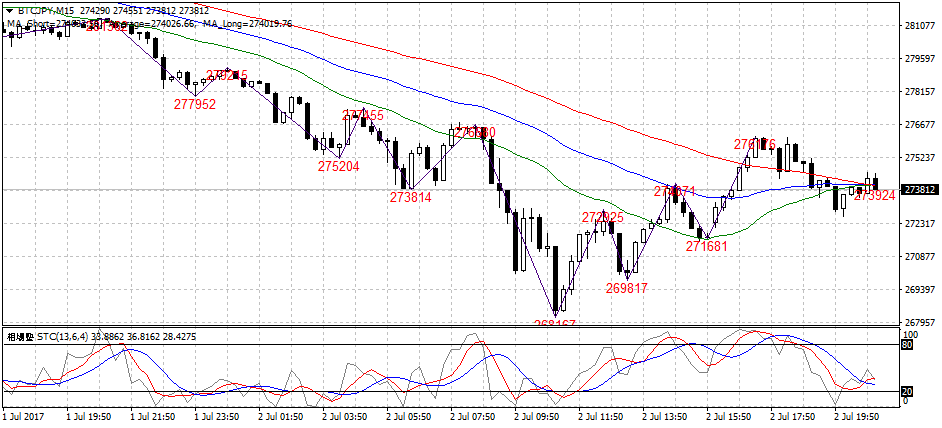The width and height of the screenshot is (942, 428).
Task: Click the 269817 swing low label
Action: click(626, 287)
